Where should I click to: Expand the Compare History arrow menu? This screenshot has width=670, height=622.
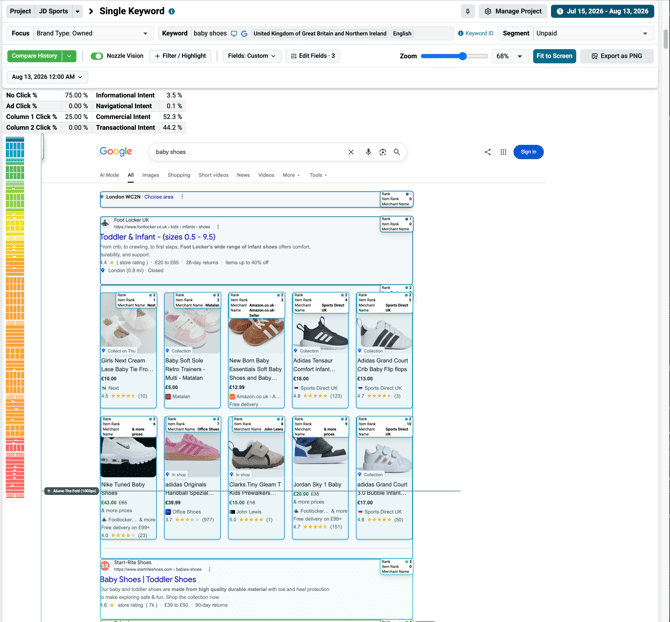[x=69, y=56]
